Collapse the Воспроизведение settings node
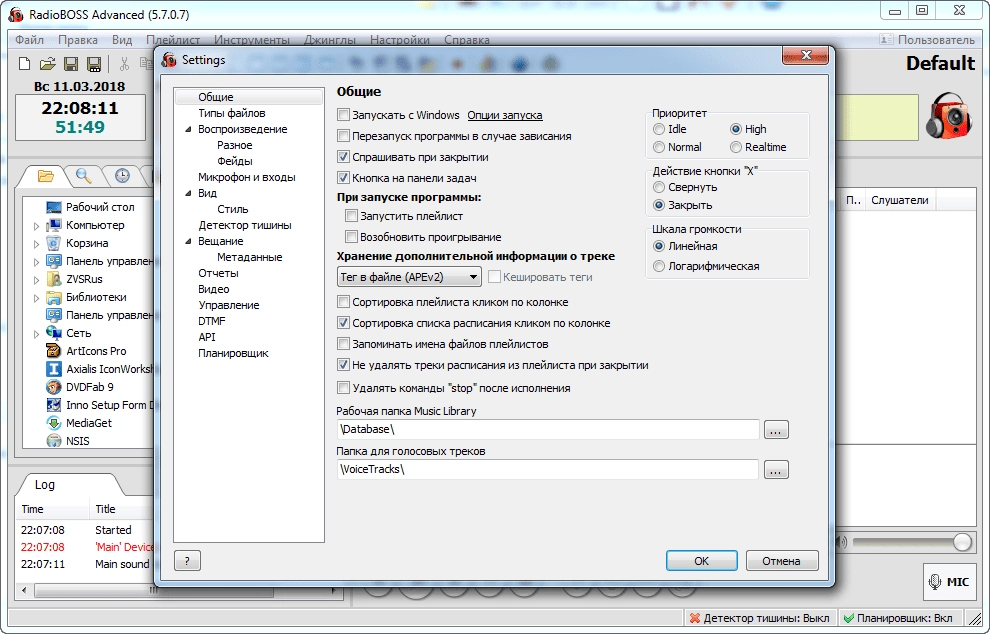 (x=188, y=129)
